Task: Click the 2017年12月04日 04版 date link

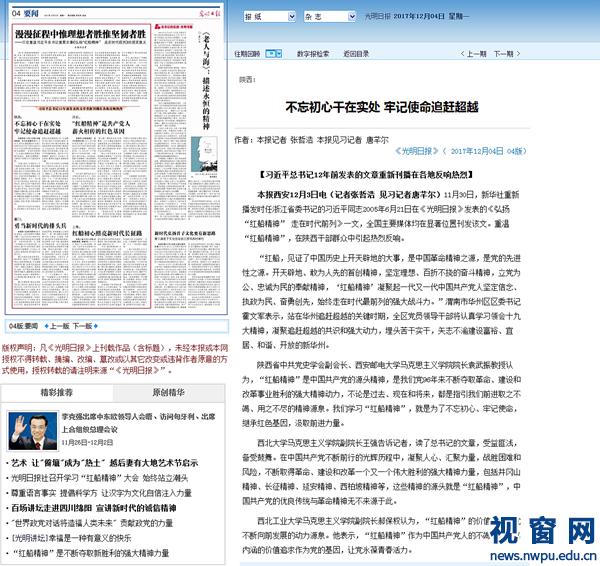Action: pos(486,151)
